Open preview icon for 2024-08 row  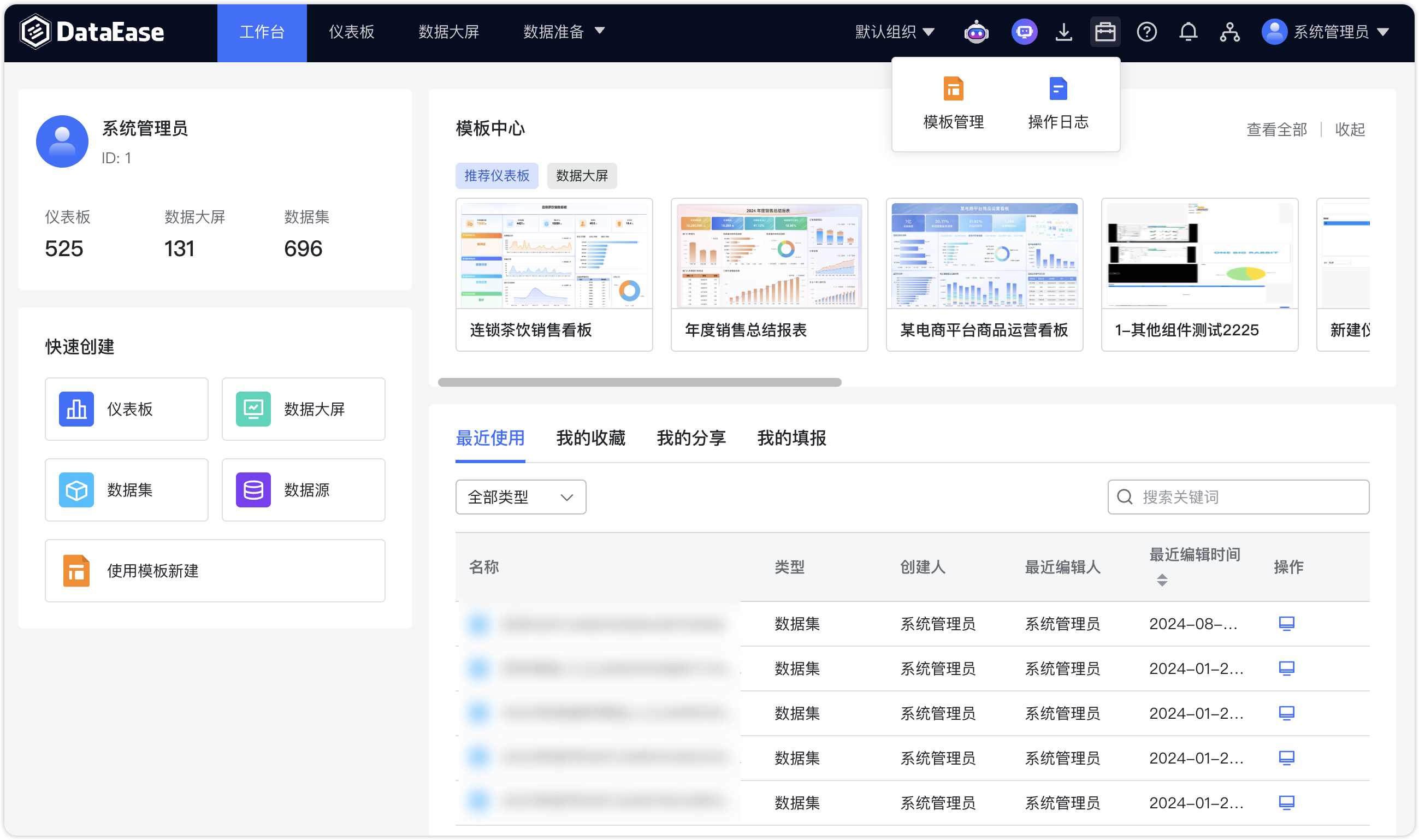pyautogui.click(x=1286, y=623)
